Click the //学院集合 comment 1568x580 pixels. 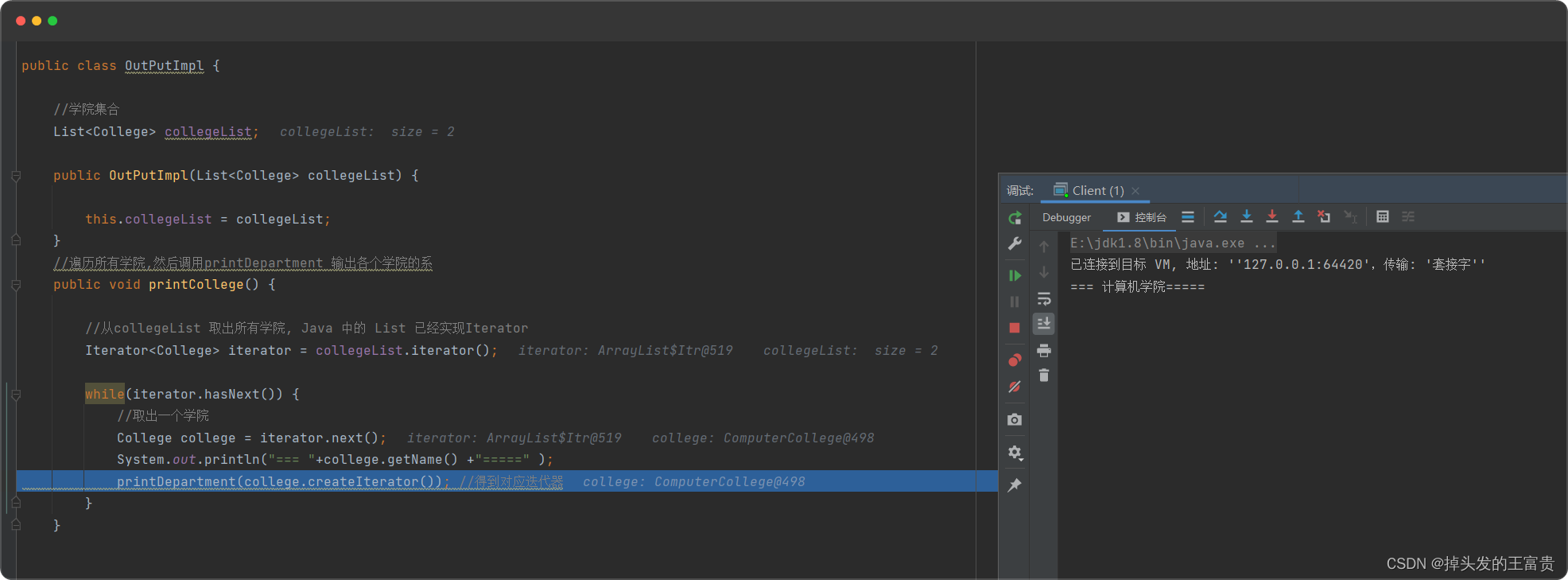tap(86, 110)
